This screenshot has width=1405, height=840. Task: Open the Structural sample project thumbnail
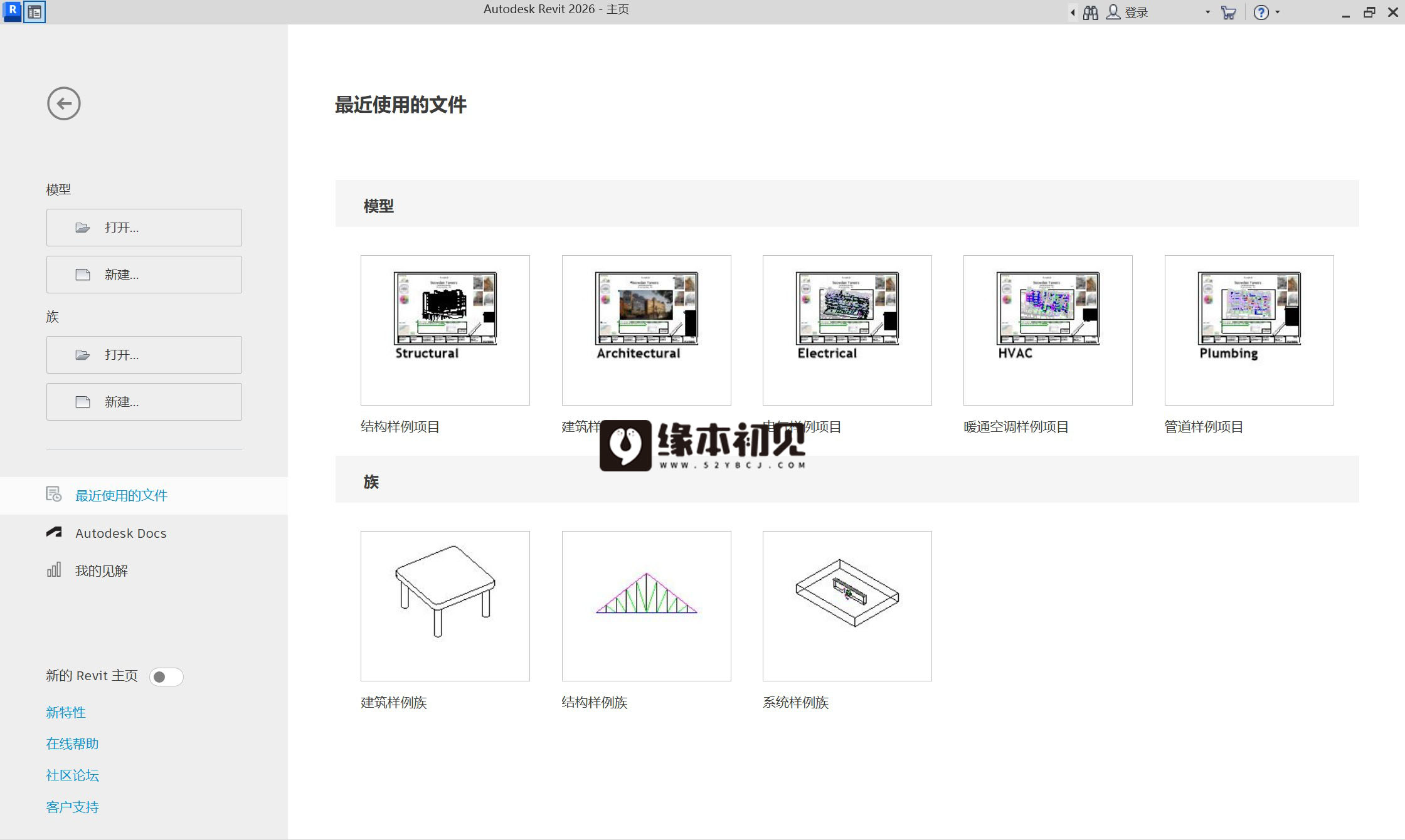pyautogui.click(x=445, y=330)
